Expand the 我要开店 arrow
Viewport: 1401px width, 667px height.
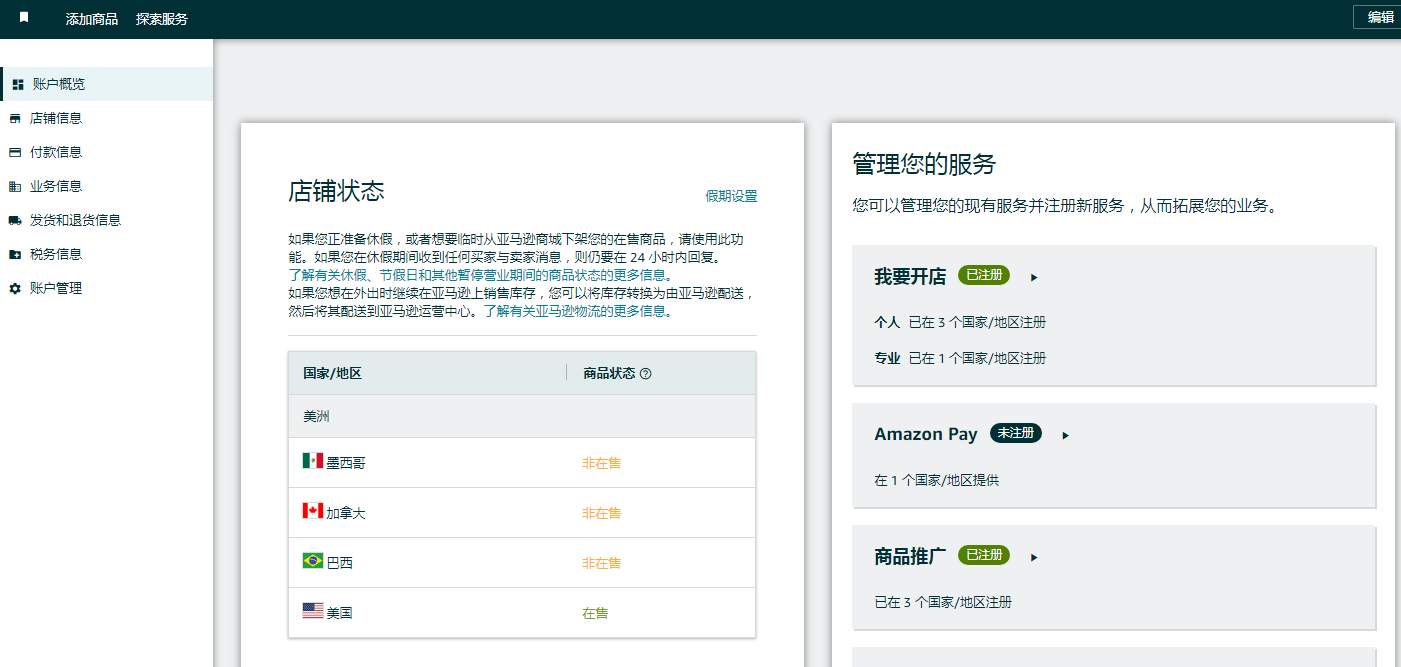pyautogui.click(x=1034, y=277)
